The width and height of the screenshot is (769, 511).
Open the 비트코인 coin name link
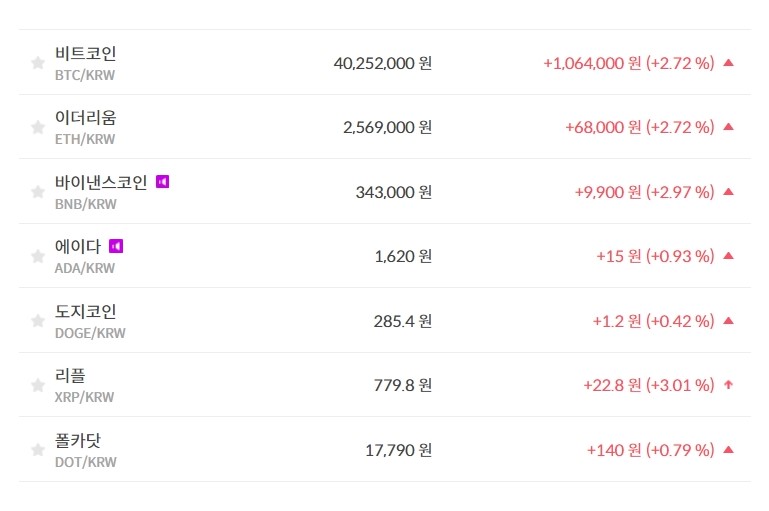[86, 54]
